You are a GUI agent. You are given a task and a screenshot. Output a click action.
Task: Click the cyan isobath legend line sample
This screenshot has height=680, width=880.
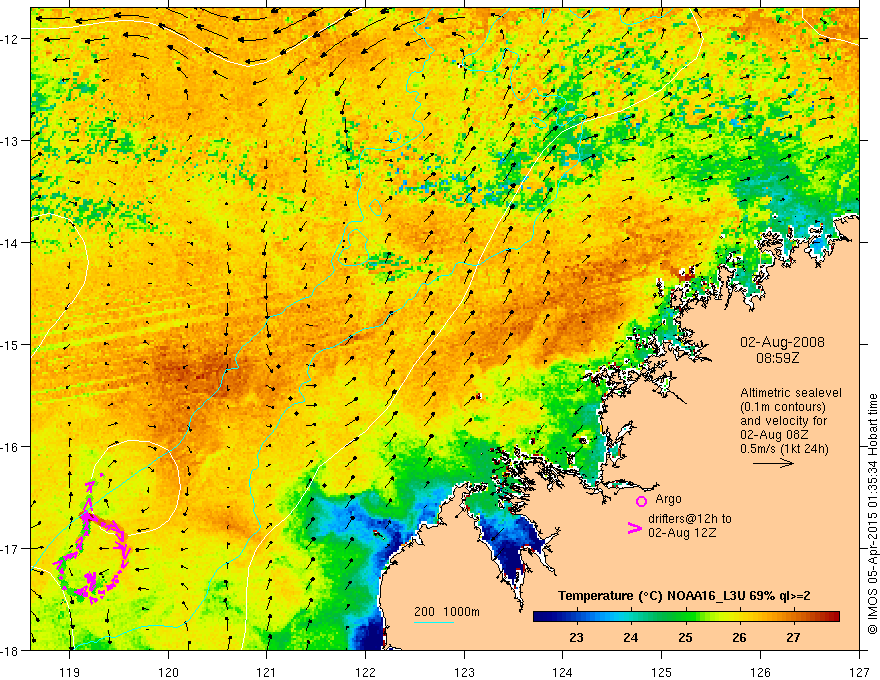coord(434,622)
